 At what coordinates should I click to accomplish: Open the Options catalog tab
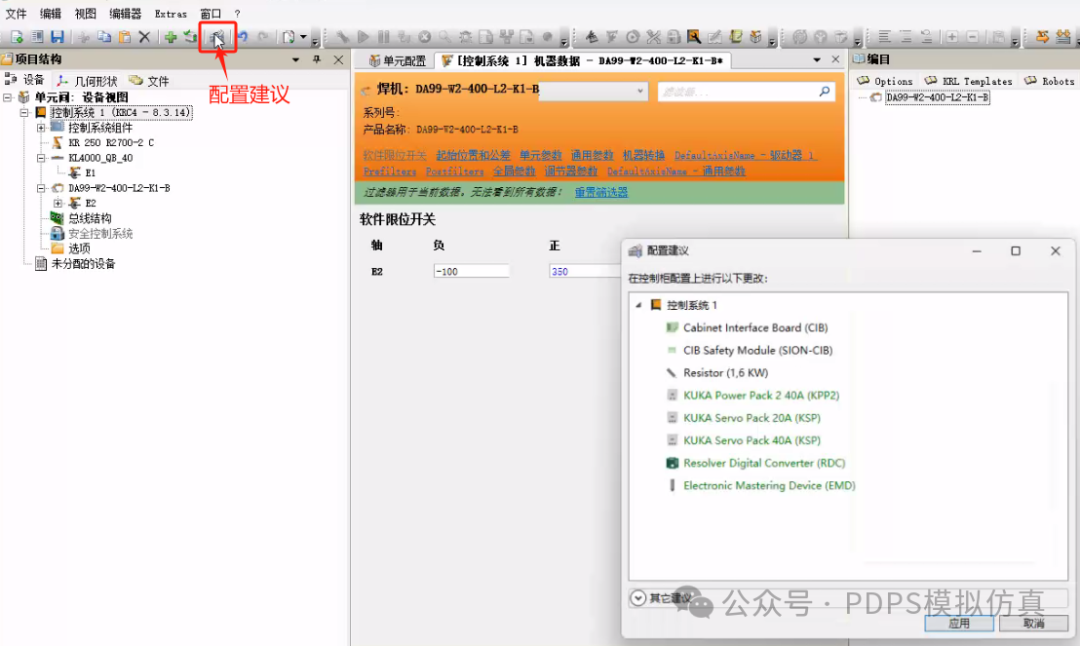(885, 81)
